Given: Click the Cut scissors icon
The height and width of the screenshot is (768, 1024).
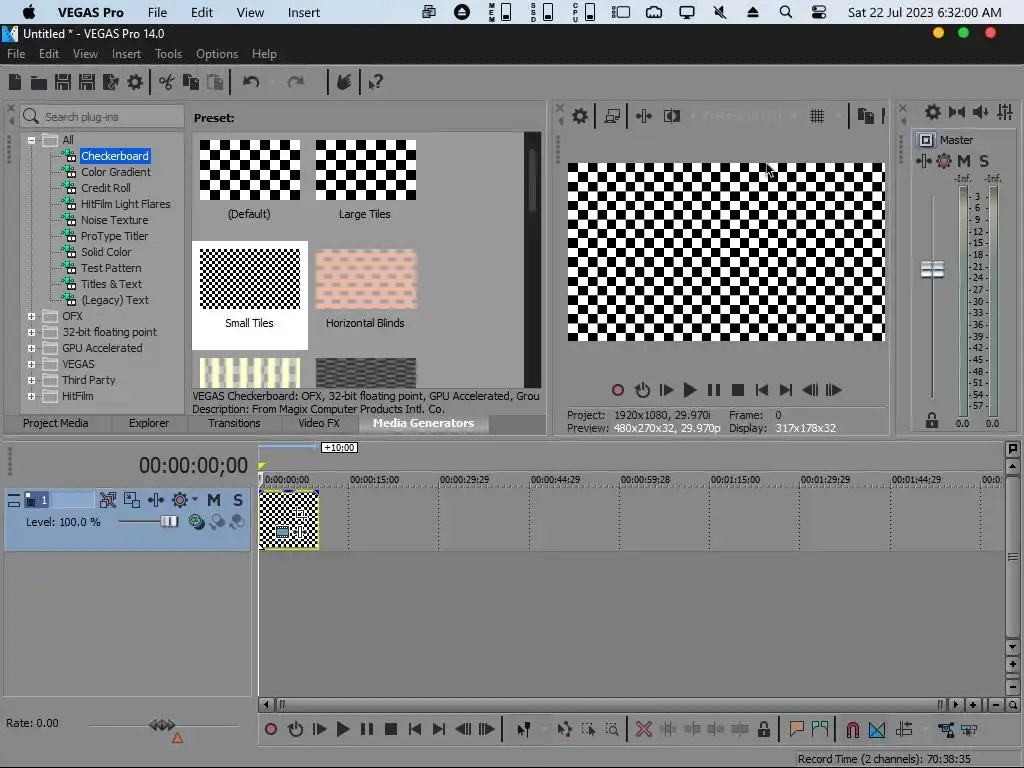Looking at the screenshot, I should tap(167, 82).
